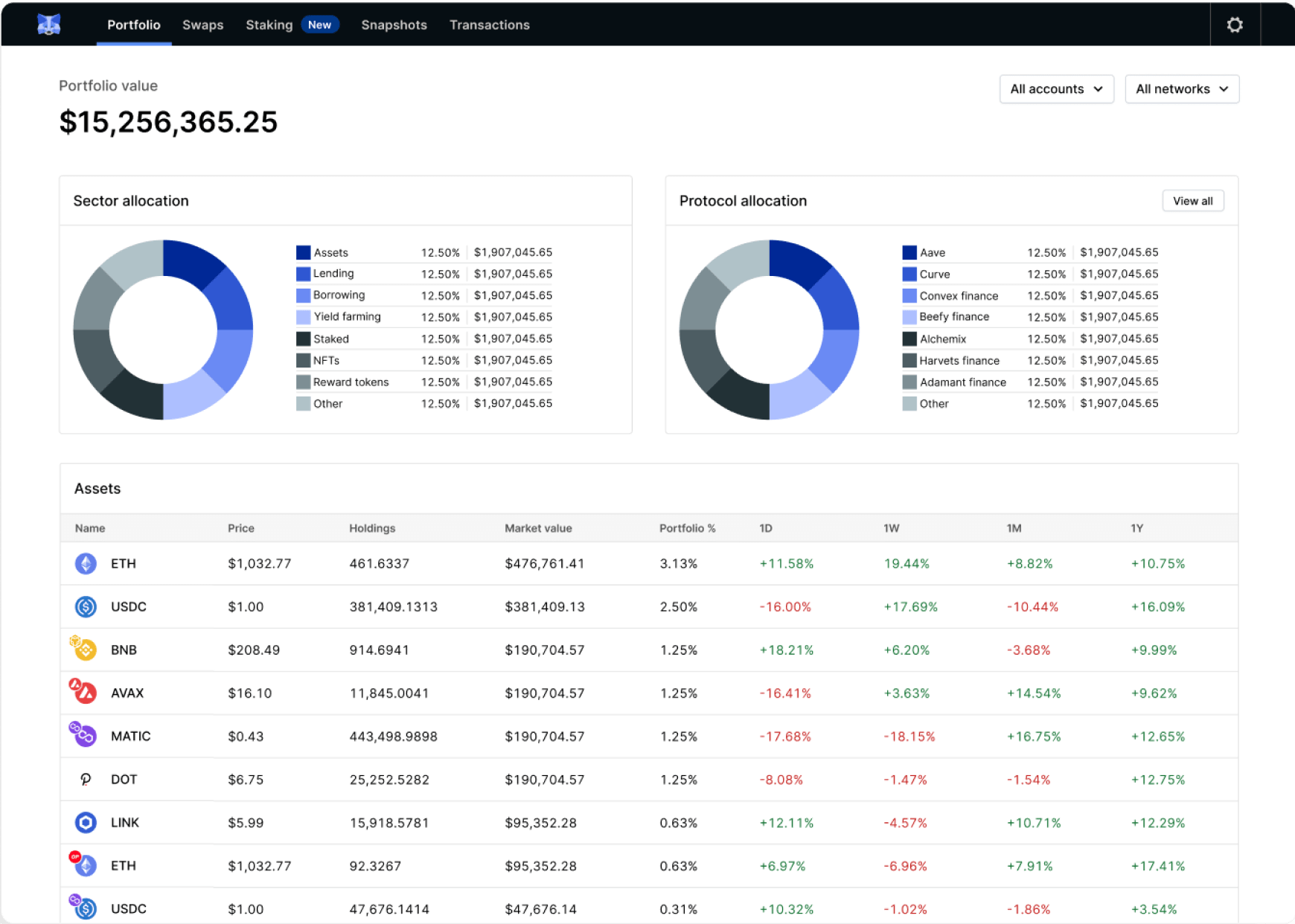
Task: Switch to the Portfolio tab
Action: click(134, 25)
